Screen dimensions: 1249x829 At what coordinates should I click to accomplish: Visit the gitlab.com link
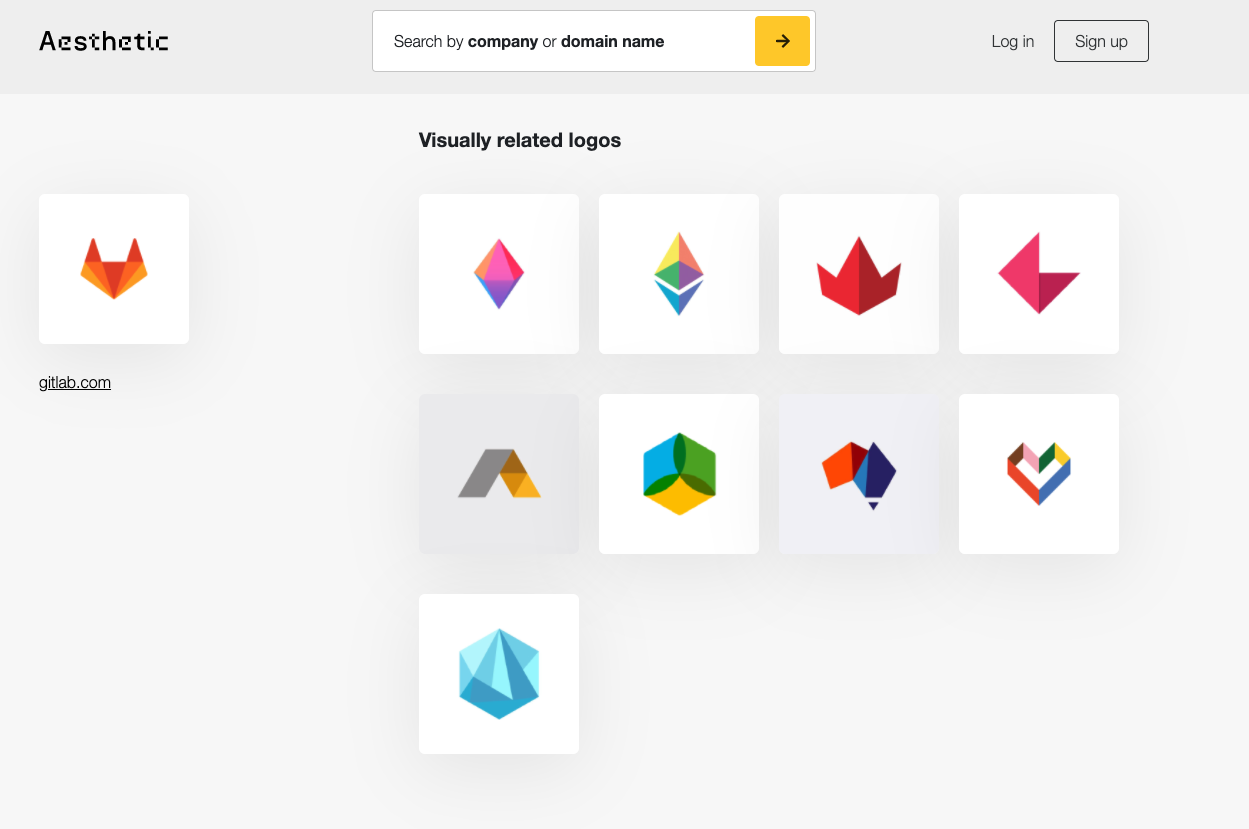(74, 382)
